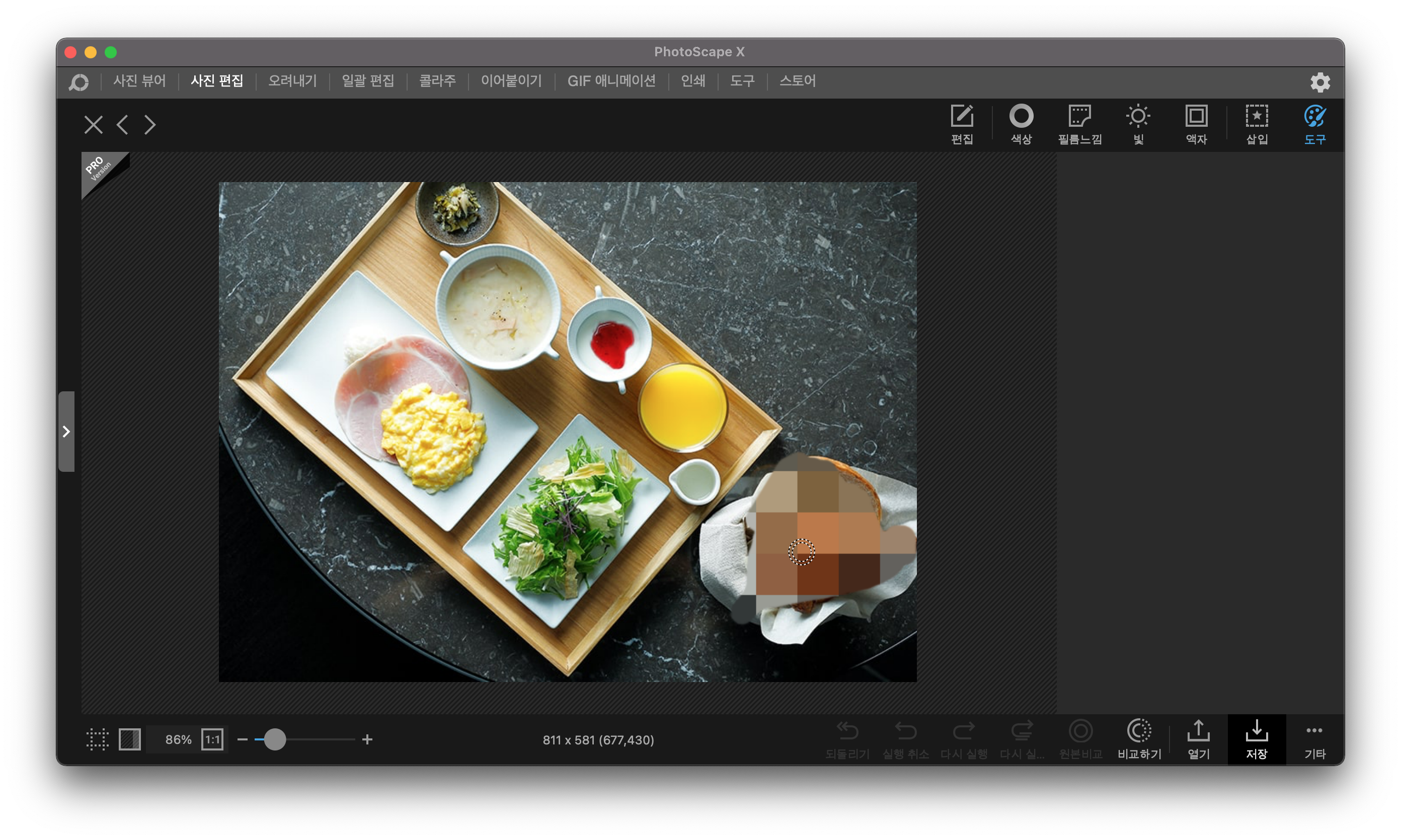Open the 색상 (Color) panel
This screenshot has height=840, width=1401.
click(x=1021, y=117)
